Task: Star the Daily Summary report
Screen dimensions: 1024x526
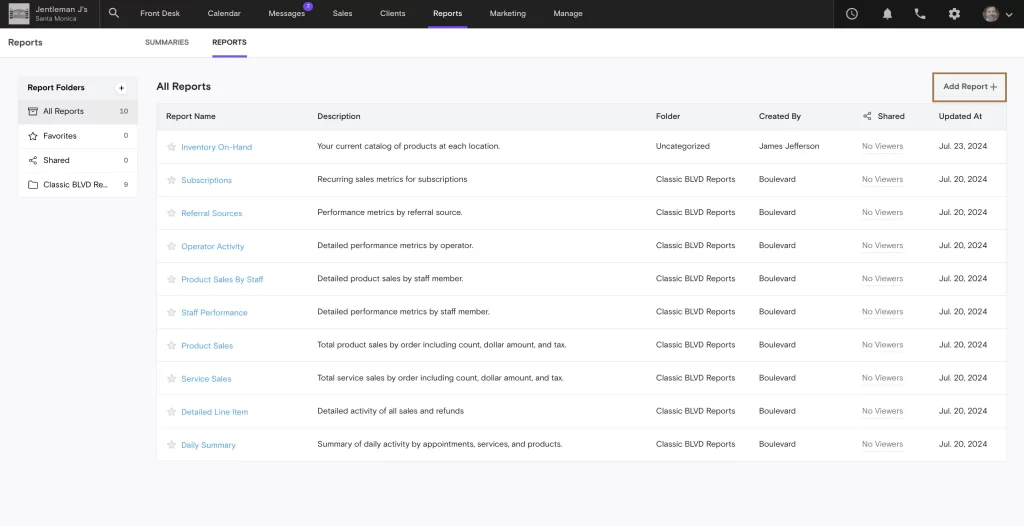Action: pyautogui.click(x=171, y=445)
